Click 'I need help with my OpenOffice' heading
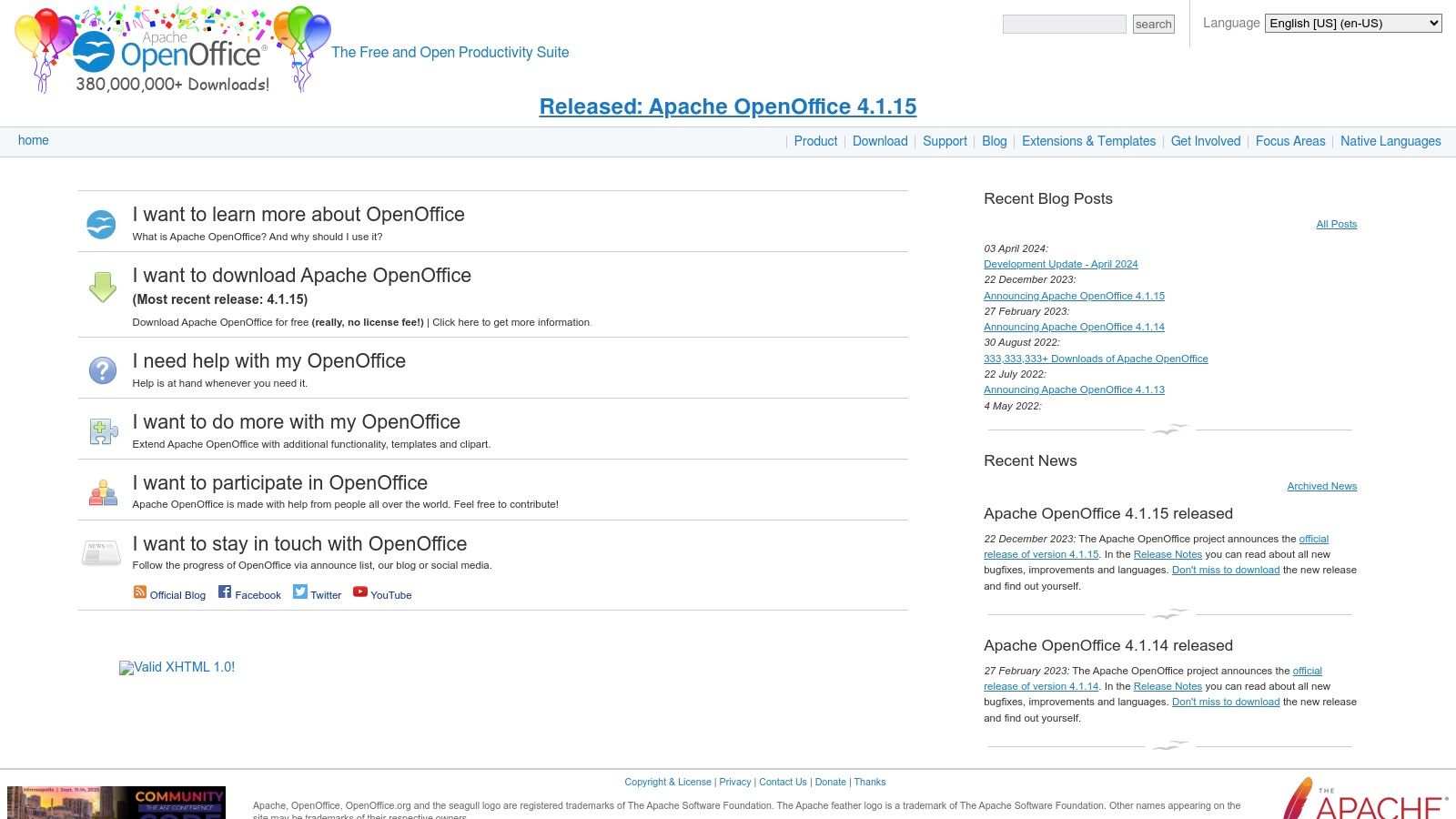 tap(269, 361)
